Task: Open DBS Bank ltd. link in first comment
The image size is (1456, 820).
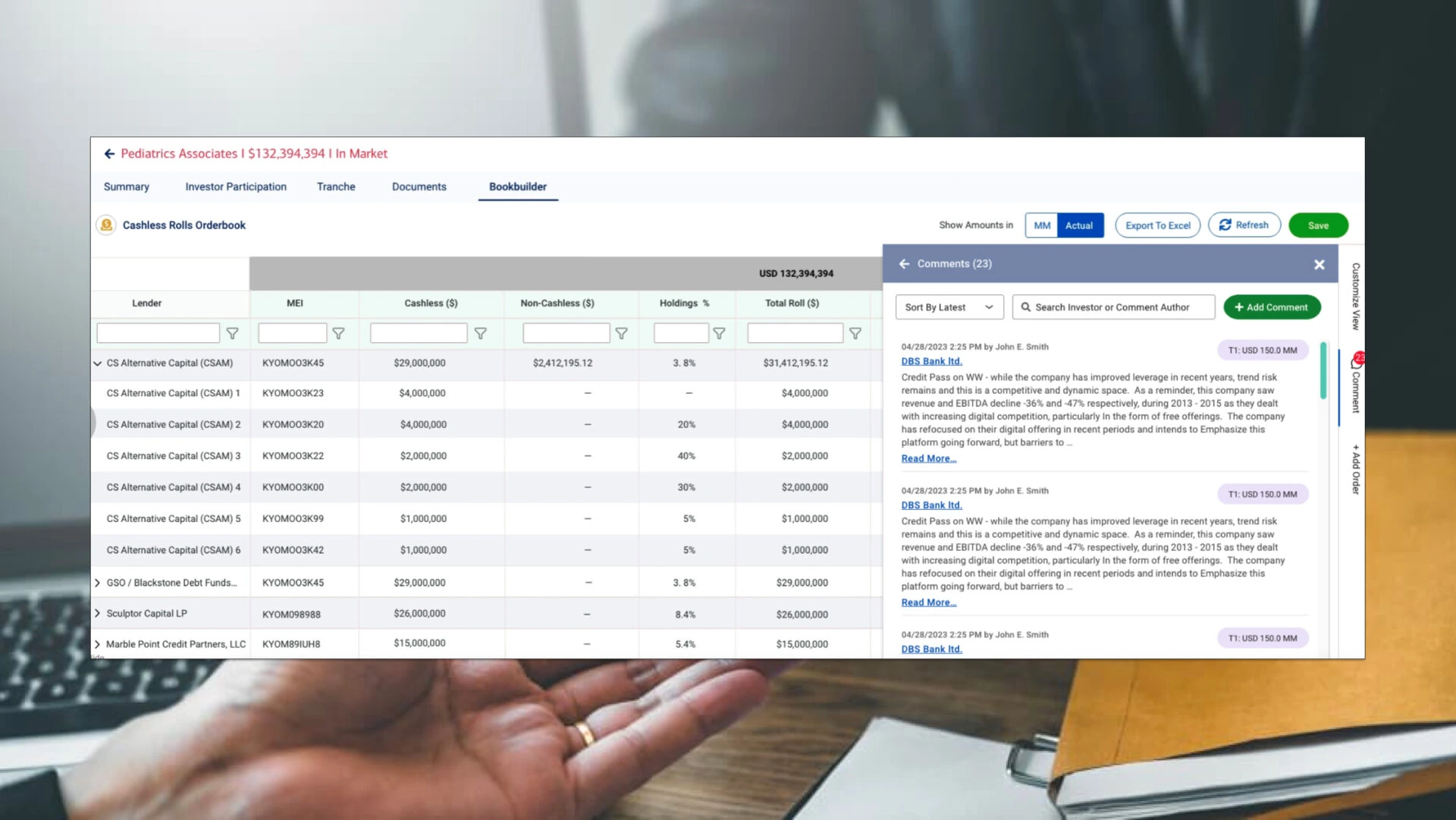Action: (931, 362)
